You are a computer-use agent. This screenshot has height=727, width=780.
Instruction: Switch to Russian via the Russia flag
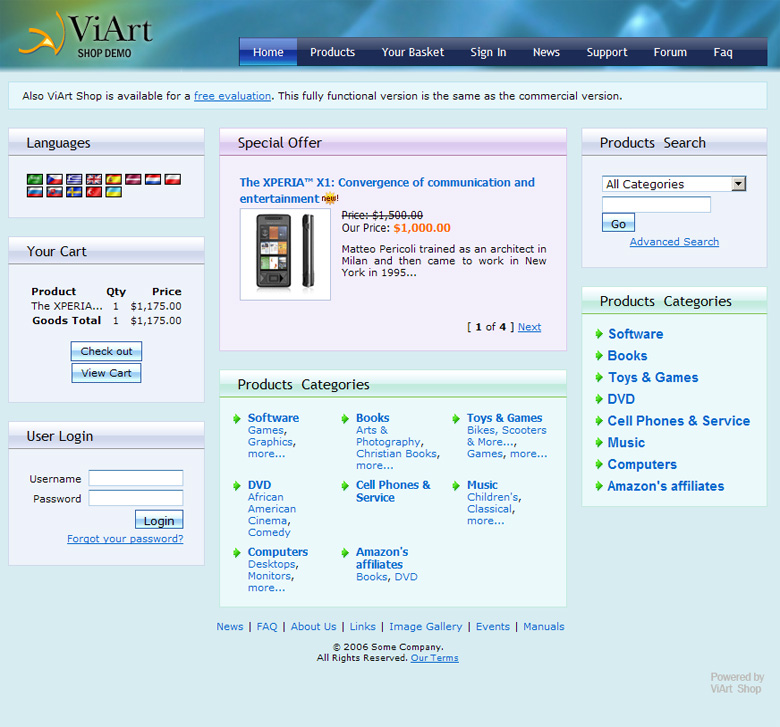click(x=35, y=192)
